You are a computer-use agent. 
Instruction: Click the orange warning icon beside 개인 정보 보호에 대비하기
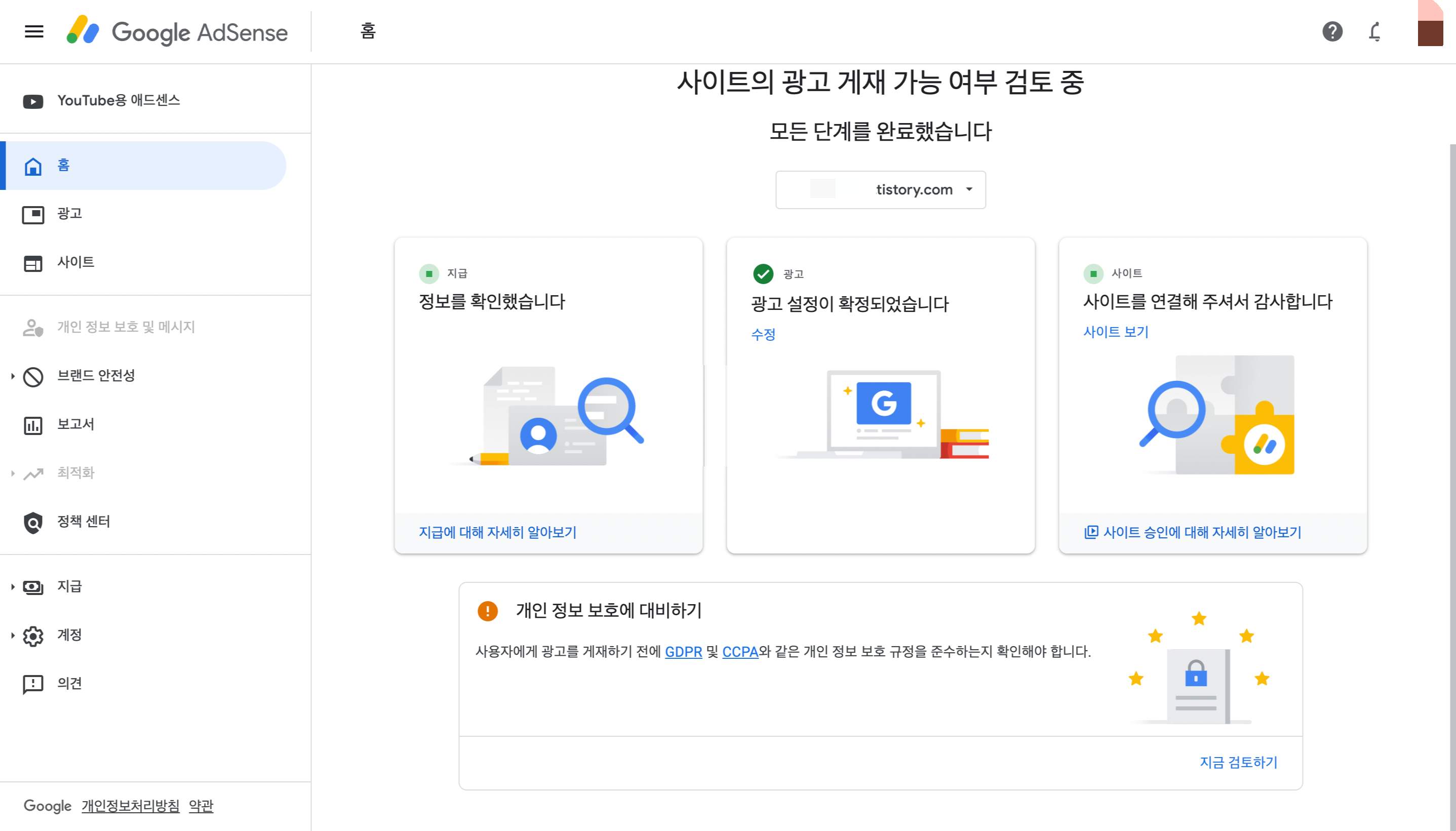pos(487,611)
